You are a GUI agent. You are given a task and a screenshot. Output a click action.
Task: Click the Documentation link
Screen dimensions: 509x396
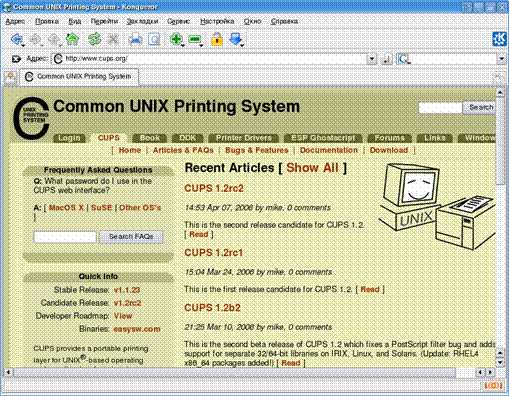329,150
